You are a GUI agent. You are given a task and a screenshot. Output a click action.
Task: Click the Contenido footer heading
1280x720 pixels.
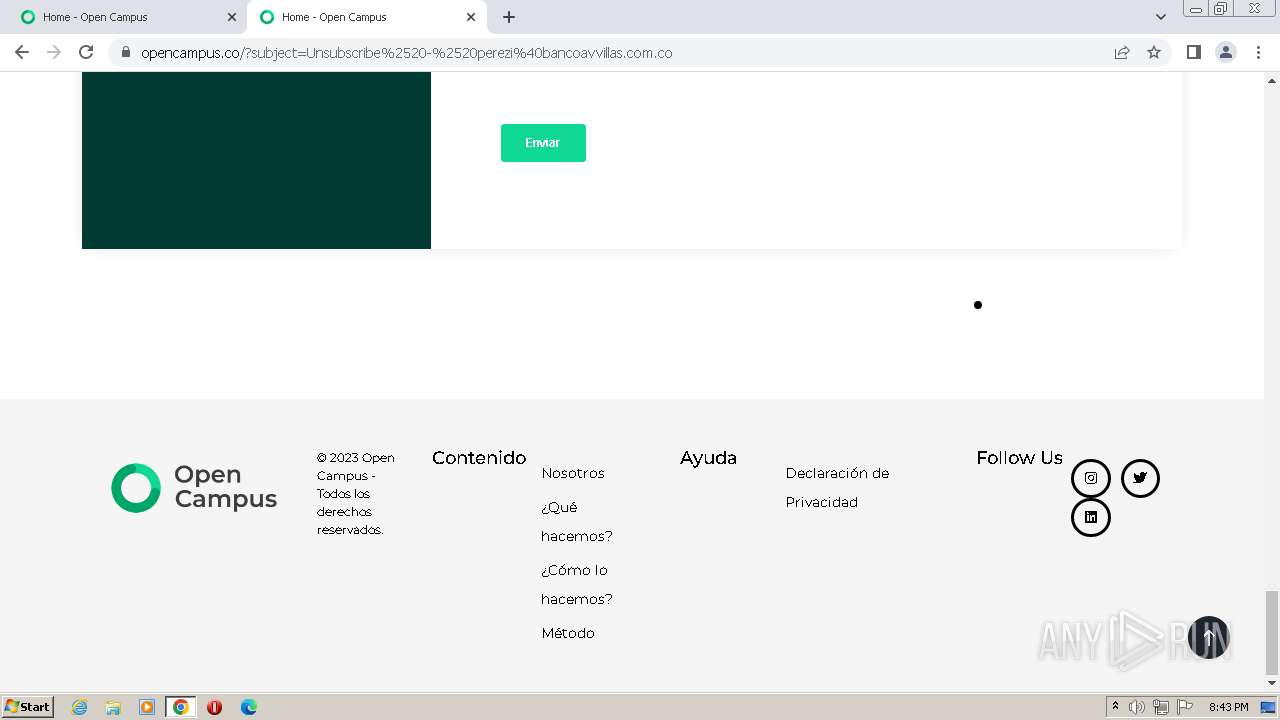point(479,458)
